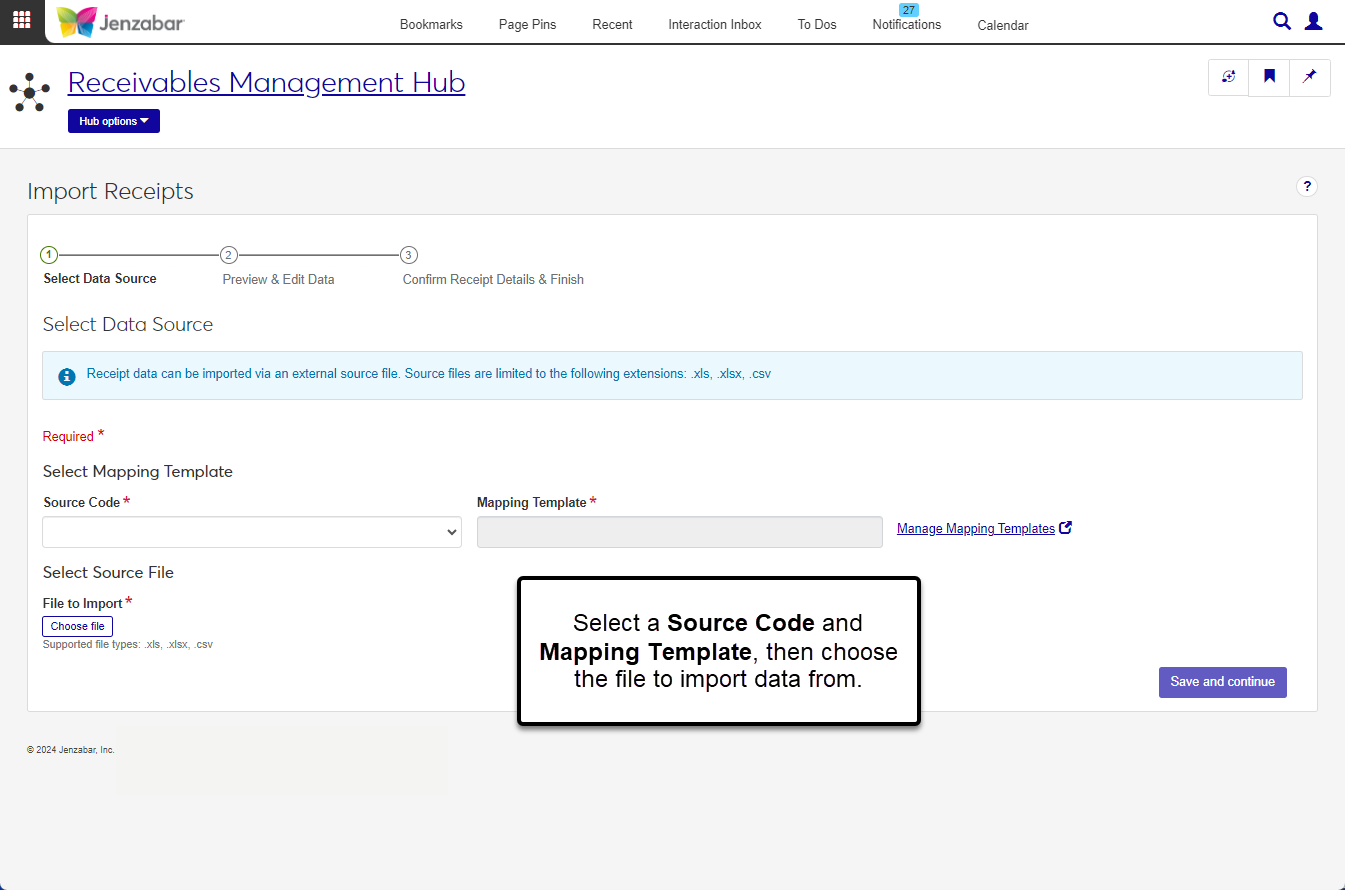Click the Mapping Template field
Image resolution: width=1345 pixels, height=890 pixels.
680,532
